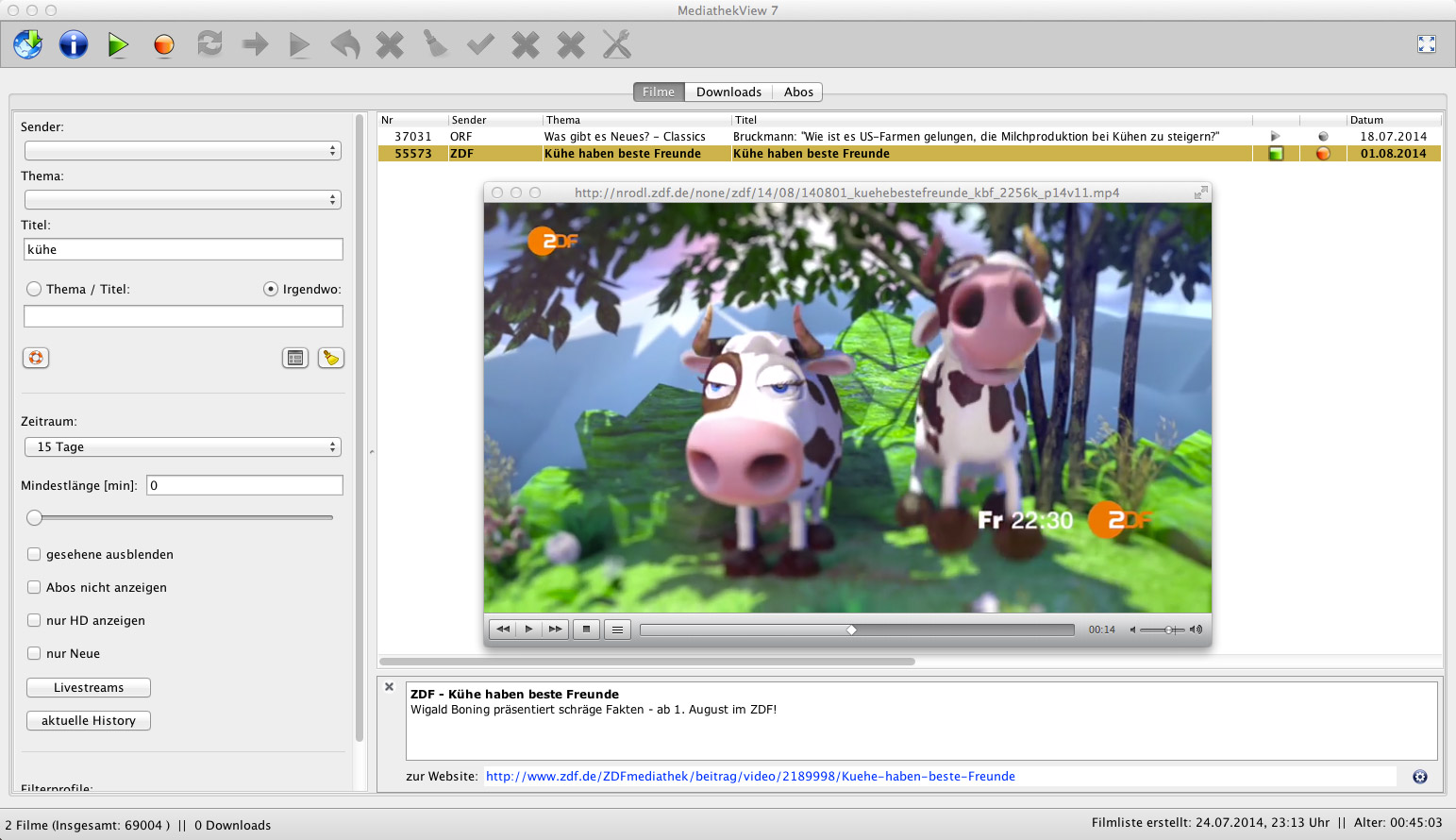Toggle fullscreen icon at toolbar right
1456x840 pixels.
tap(1427, 44)
